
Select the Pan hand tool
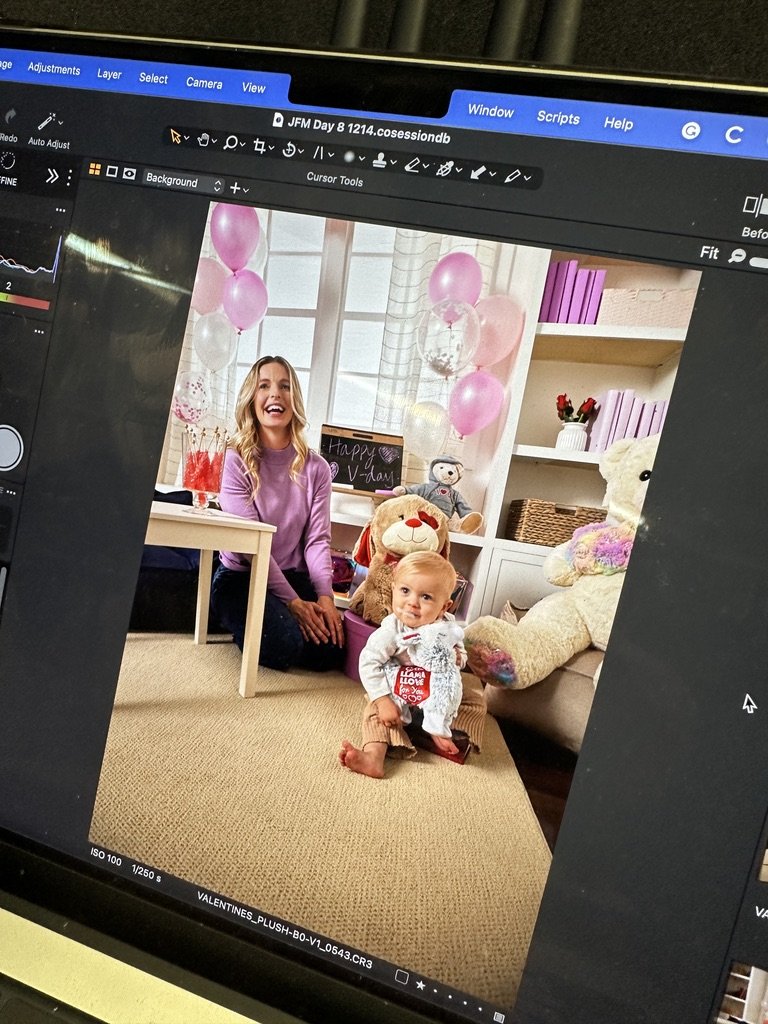tap(203, 139)
